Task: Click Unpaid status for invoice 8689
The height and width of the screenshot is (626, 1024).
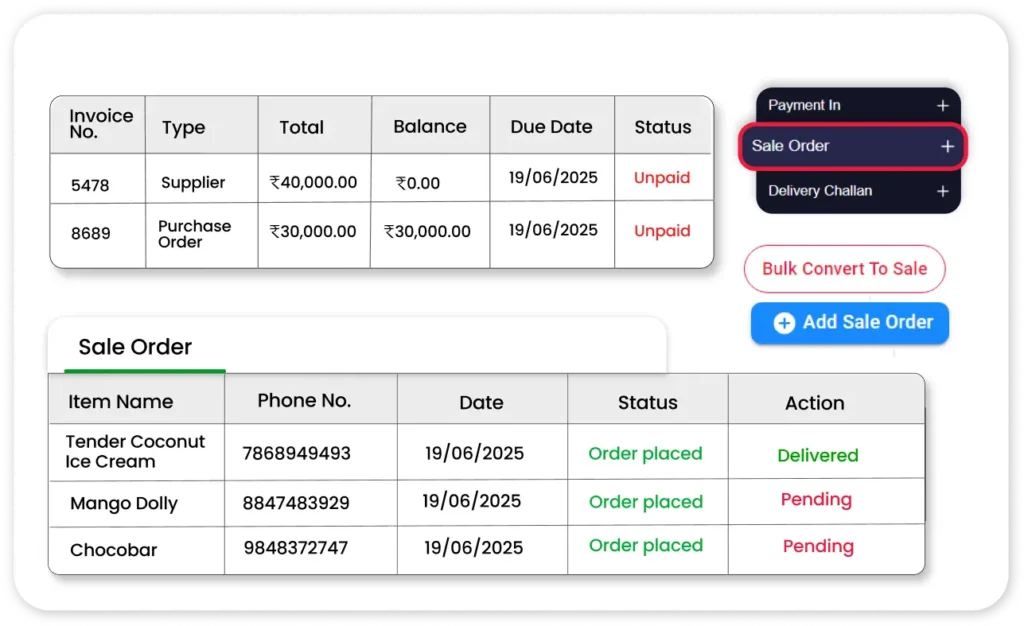Action: point(662,231)
